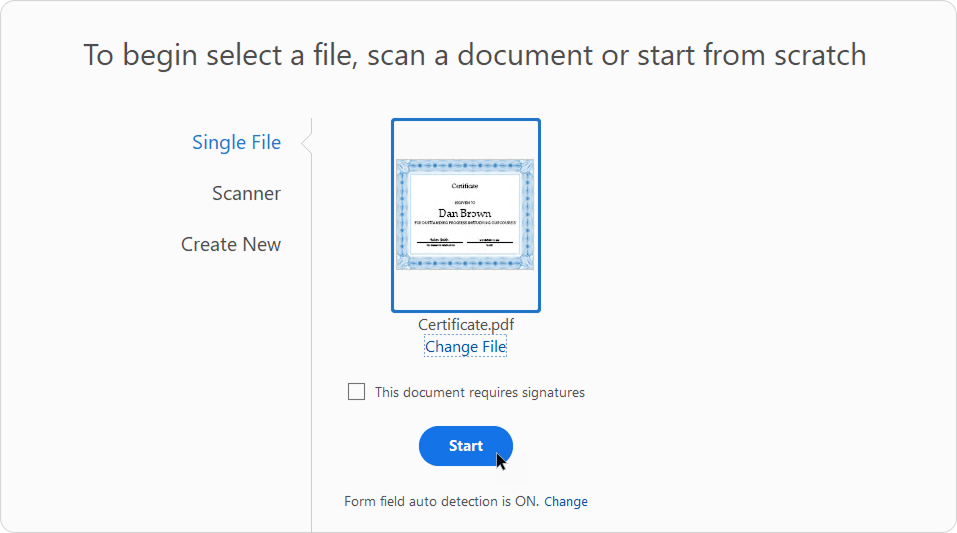Click the Change File link
957x533 pixels.
[466, 347]
